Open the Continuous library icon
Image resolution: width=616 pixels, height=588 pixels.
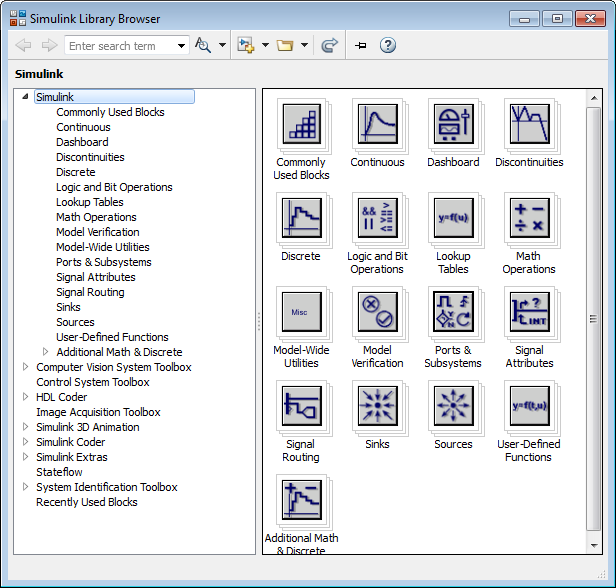(378, 124)
